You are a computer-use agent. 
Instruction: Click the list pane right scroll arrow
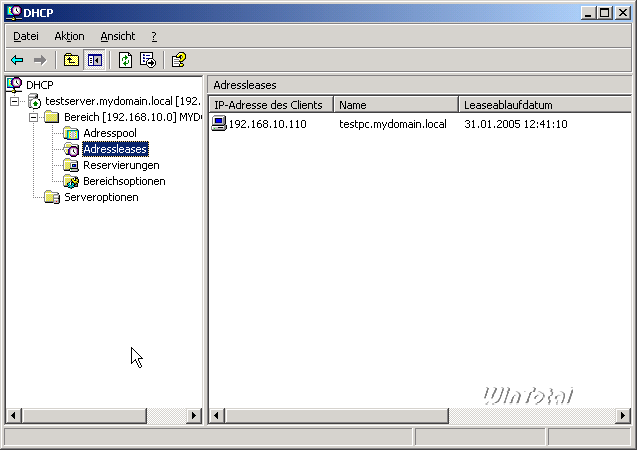tap(623, 415)
